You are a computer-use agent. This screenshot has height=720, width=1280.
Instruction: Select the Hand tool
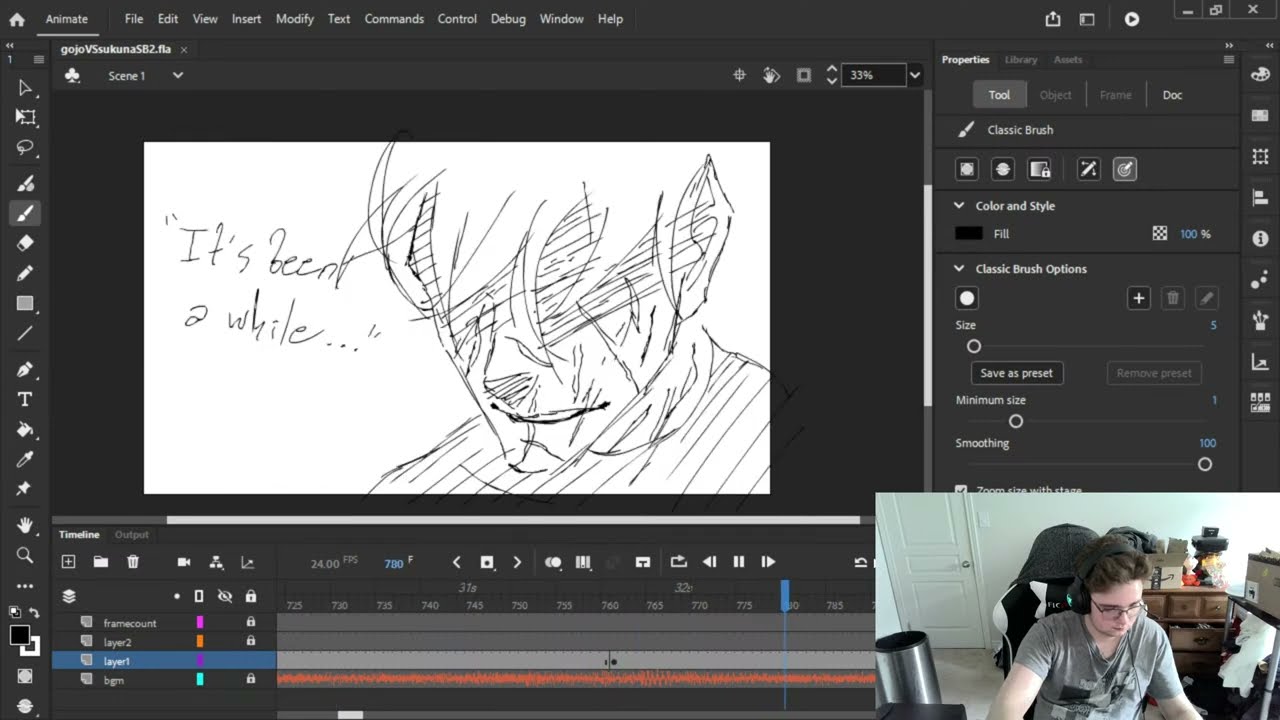coord(26,525)
